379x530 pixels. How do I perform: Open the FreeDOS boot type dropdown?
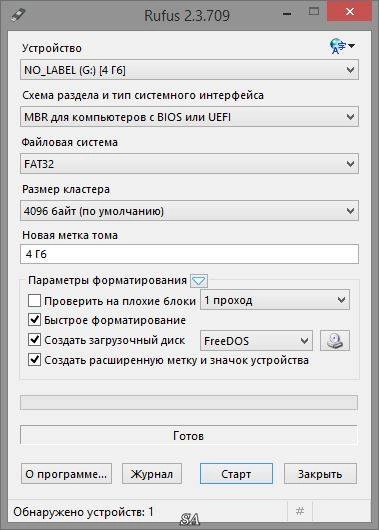tap(256, 341)
